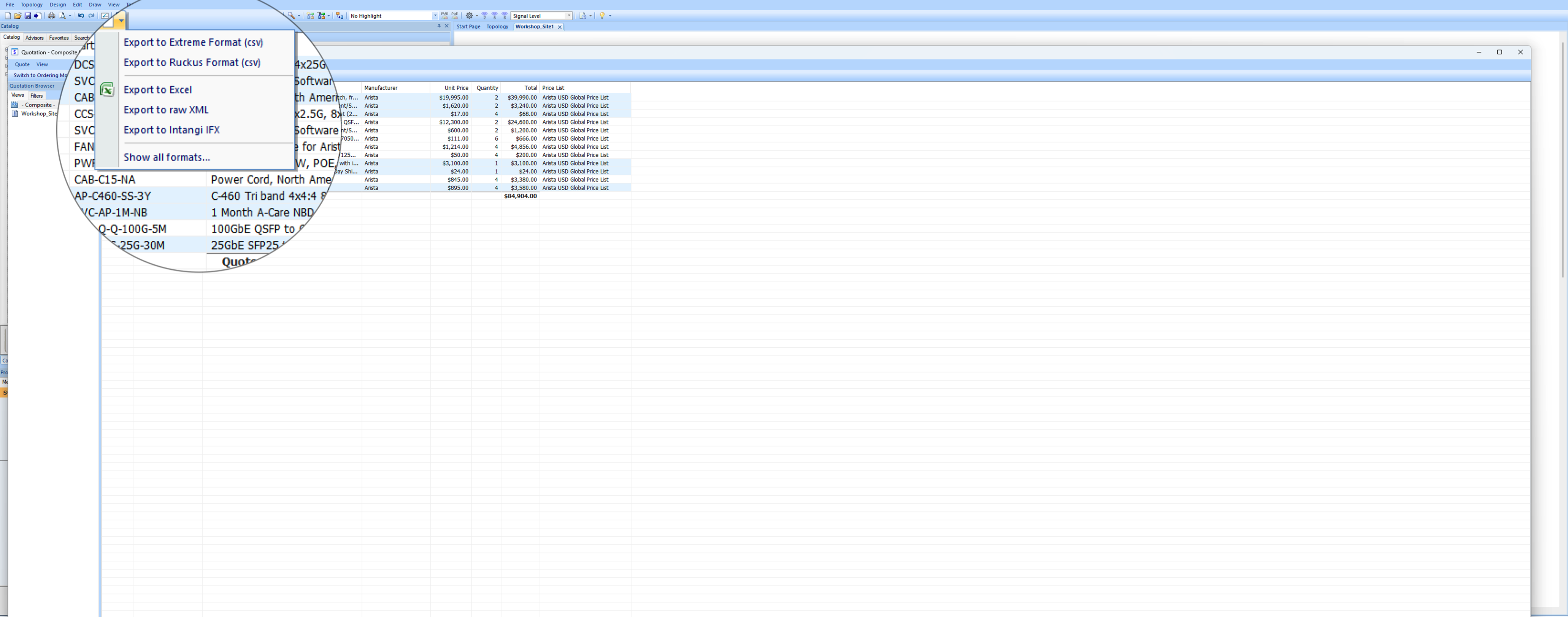
Task: Click the settings gear icon
Action: tap(469, 16)
